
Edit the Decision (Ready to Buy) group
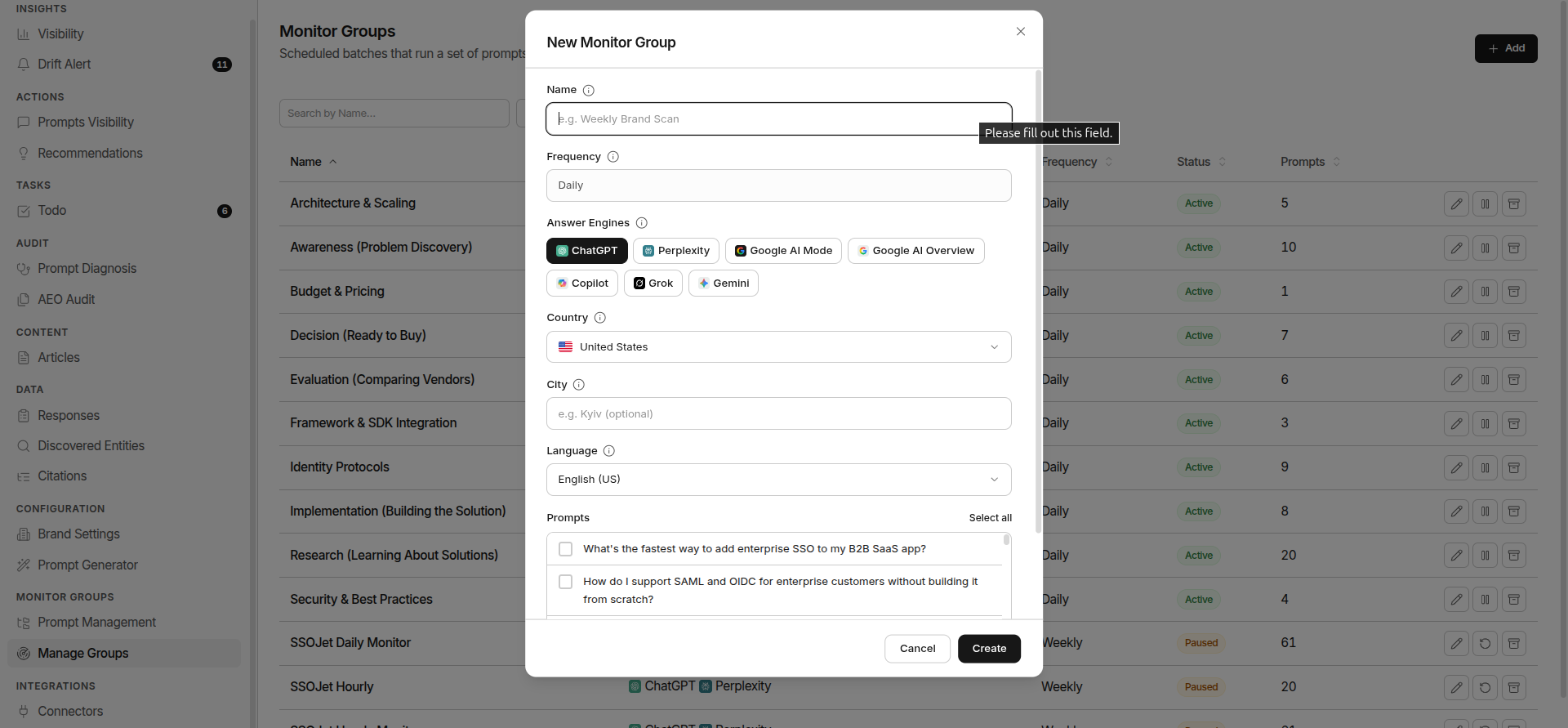(x=1456, y=336)
